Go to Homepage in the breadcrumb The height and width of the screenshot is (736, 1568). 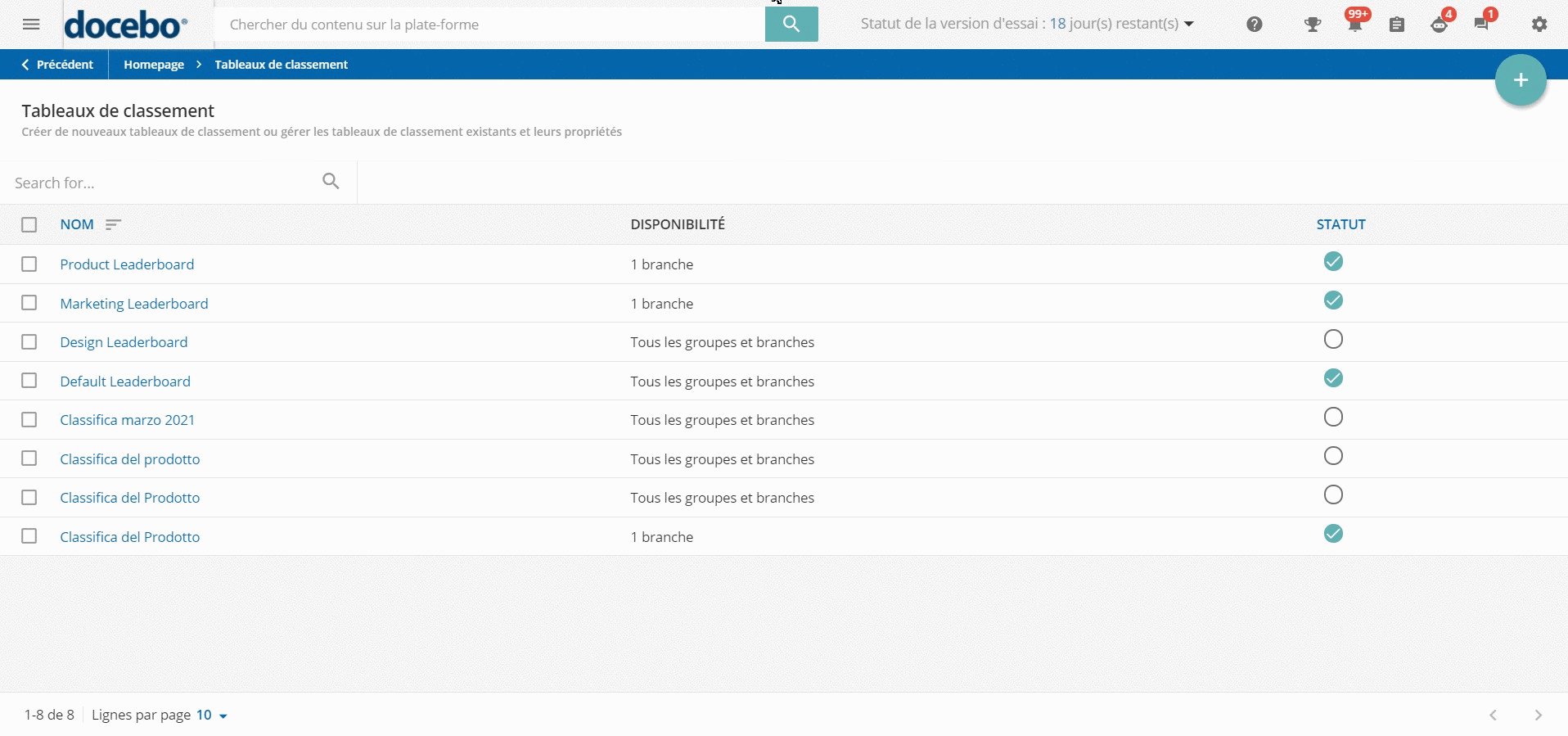(154, 65)
